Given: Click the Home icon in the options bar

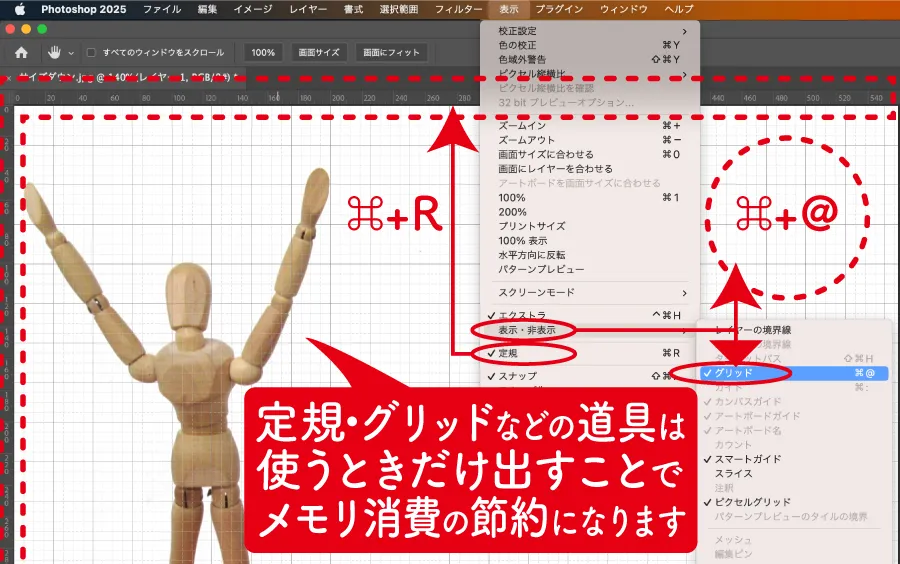Looking at the screenshot, I should (21, 52).
